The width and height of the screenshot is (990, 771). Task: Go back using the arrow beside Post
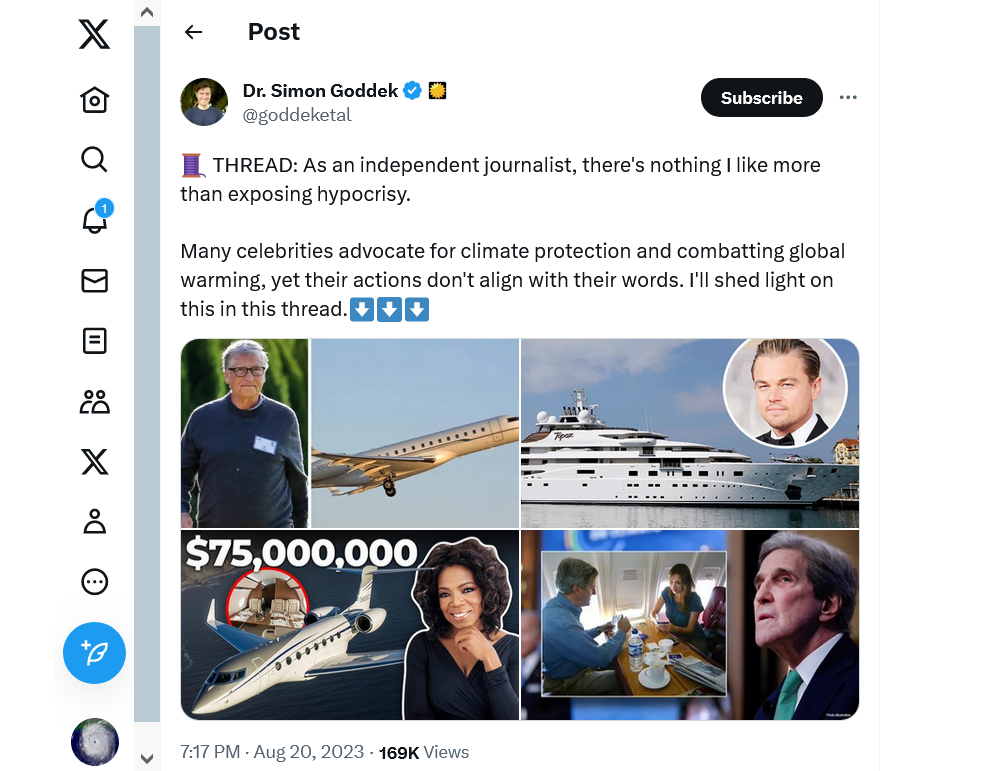[193, 32]
